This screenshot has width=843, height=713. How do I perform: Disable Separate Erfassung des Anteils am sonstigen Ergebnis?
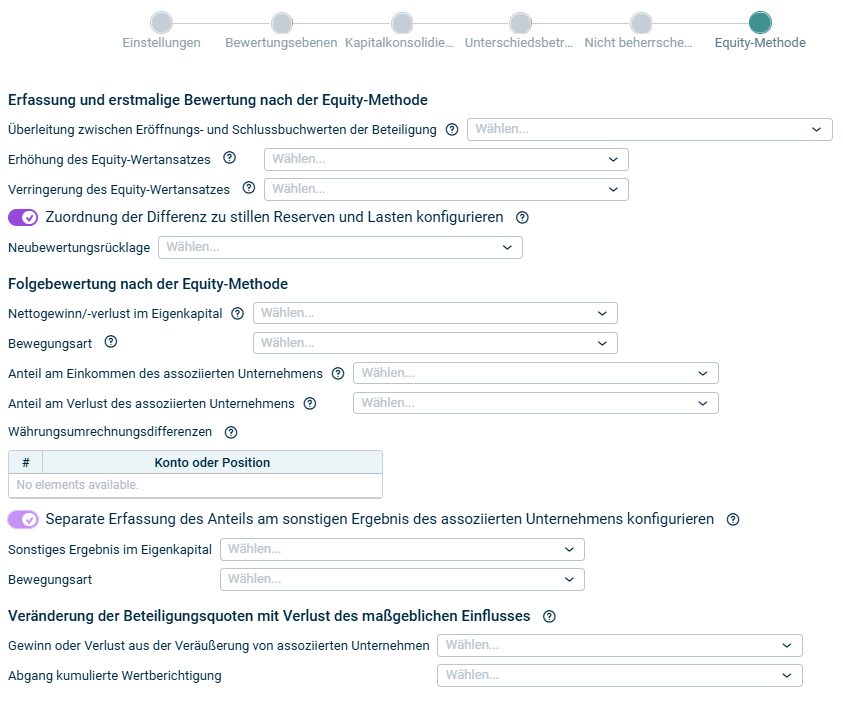tap(23, 519)
